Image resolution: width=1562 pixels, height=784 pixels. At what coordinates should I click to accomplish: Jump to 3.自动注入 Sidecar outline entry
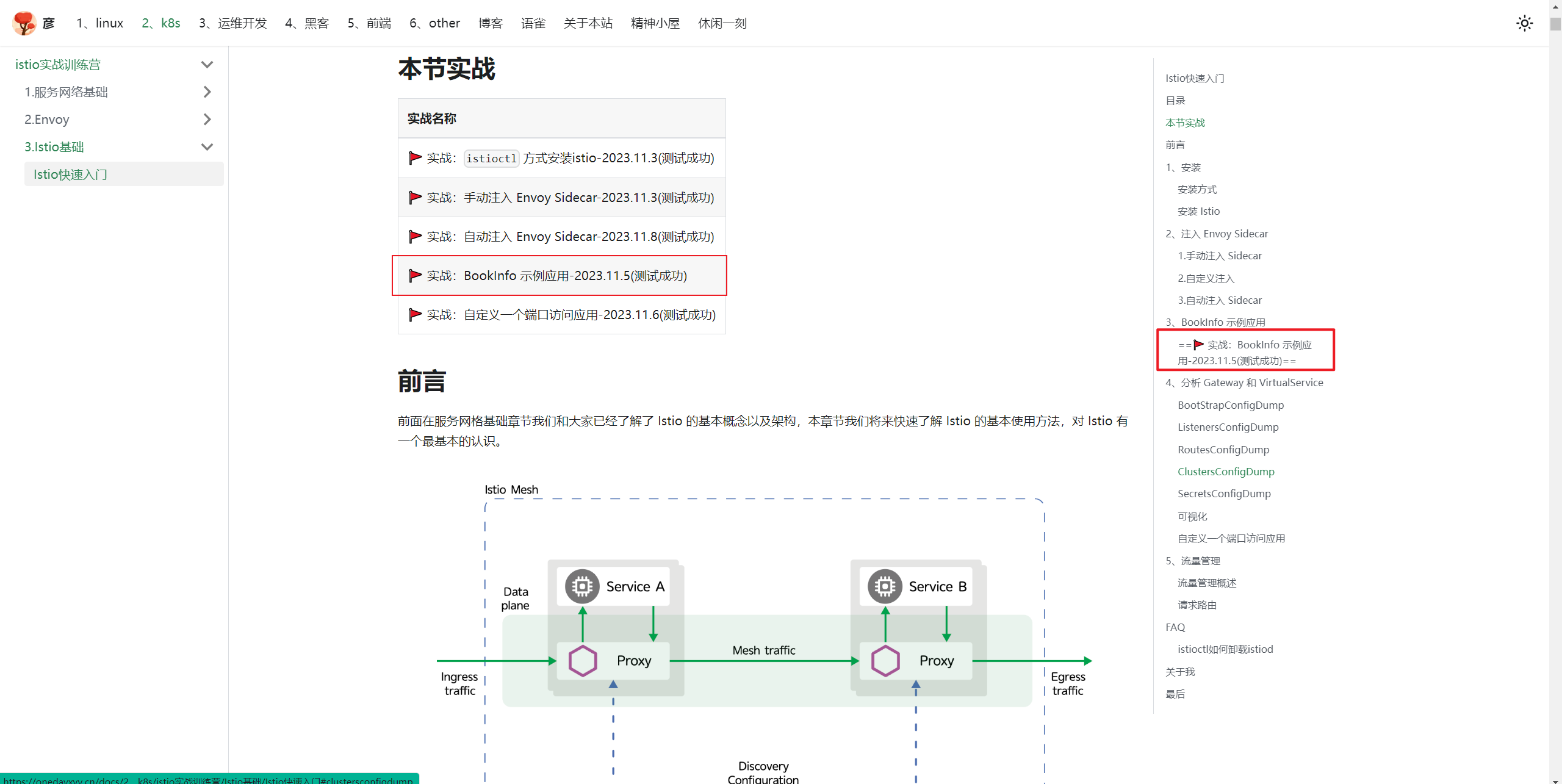point(1220,300)
